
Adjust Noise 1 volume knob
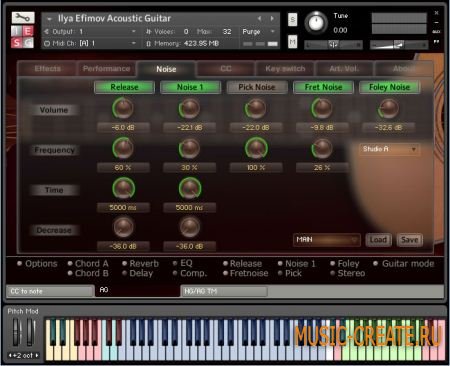click(x=189, y=108)
